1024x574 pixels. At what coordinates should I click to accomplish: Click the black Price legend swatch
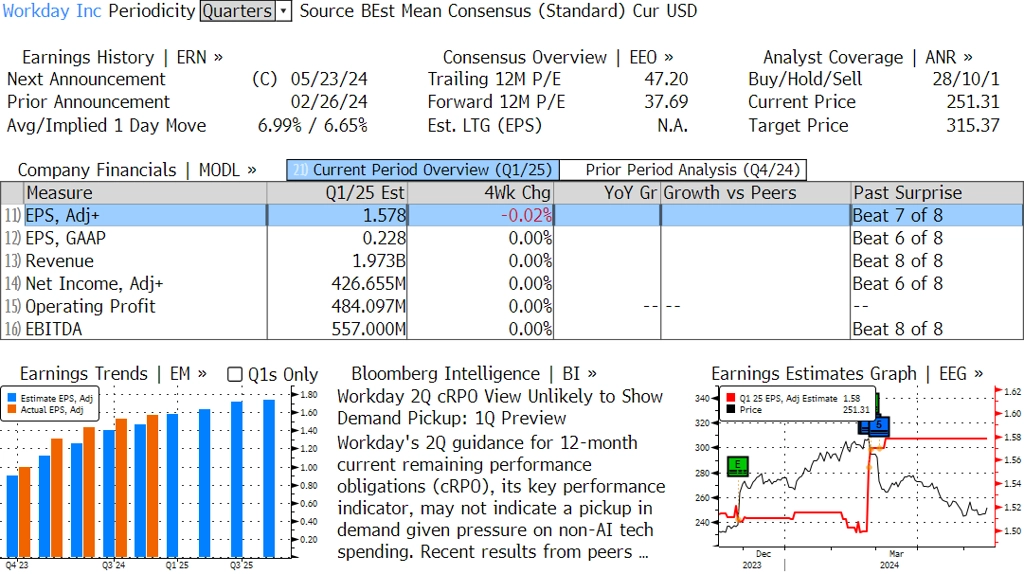tap(730, 409)
